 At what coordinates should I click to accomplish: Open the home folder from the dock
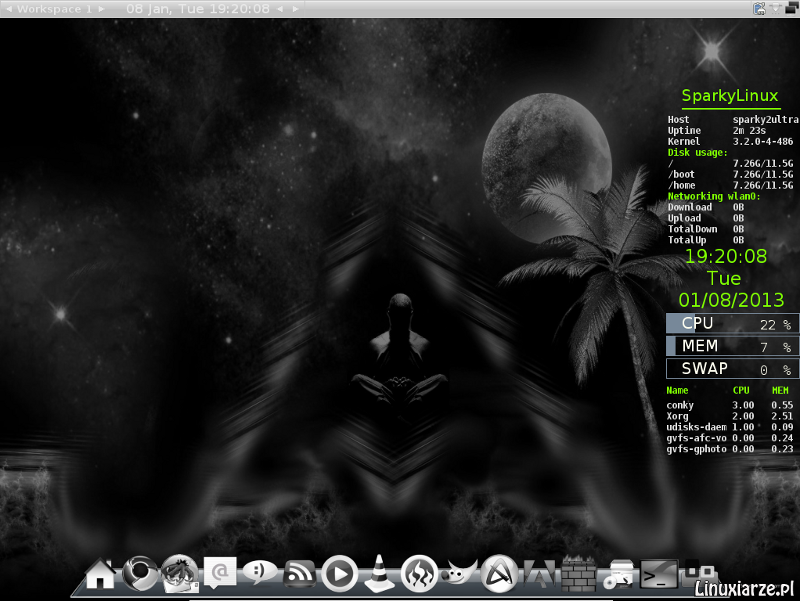tap(100, 573)
